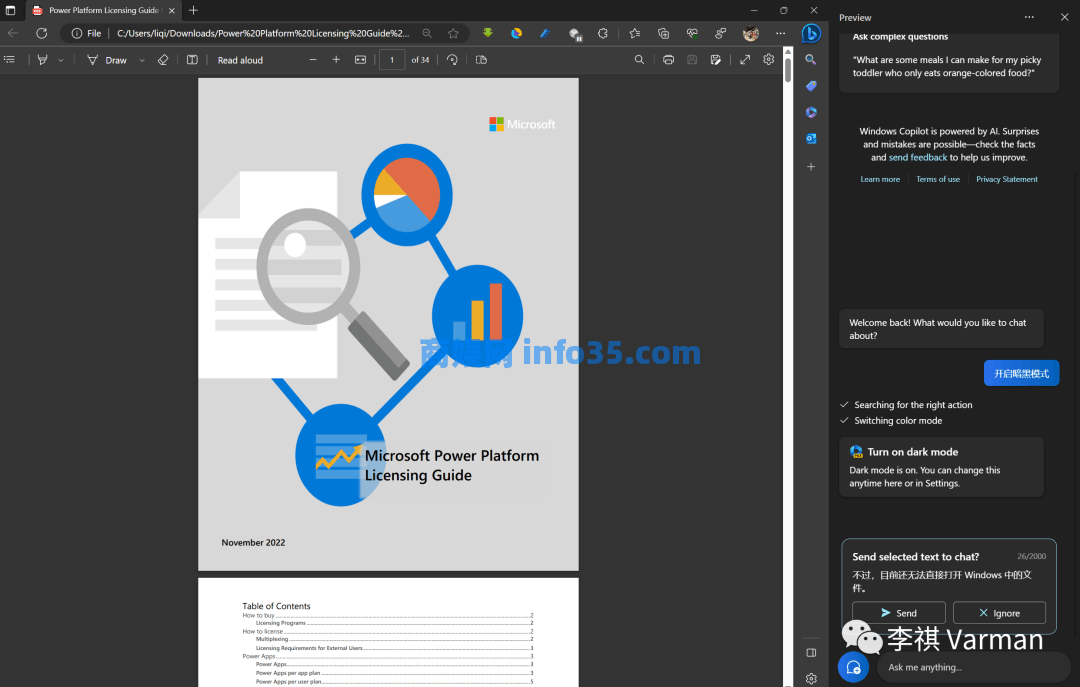Select the PDF eraser tool
Viewport: 1080px width, 687px height.
click(x=163, y=60)
